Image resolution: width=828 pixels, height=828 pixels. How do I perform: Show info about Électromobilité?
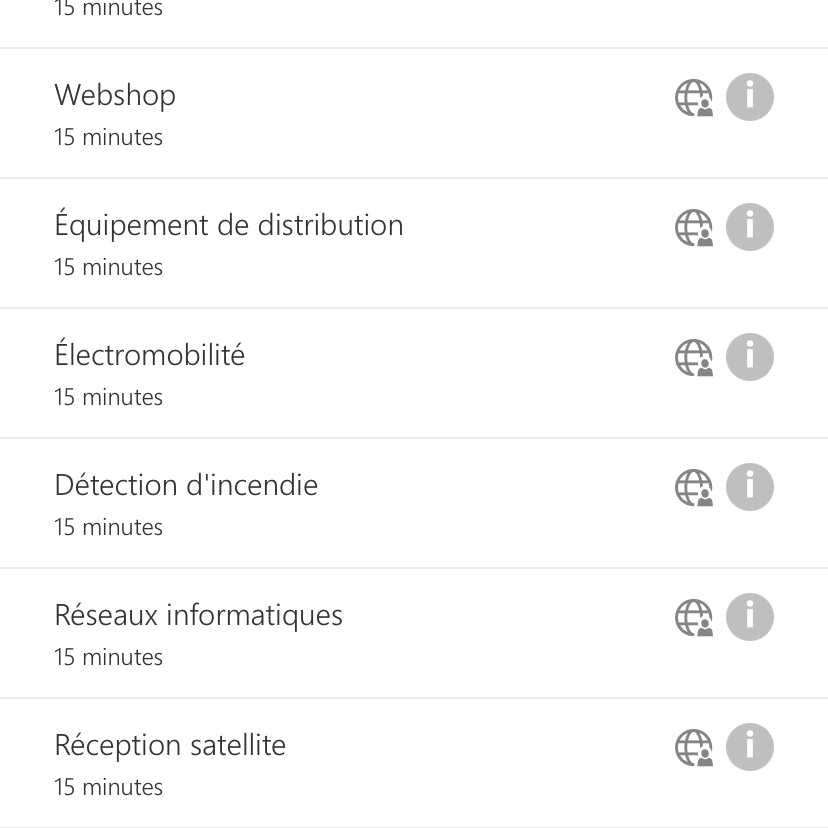click(750, 357)
